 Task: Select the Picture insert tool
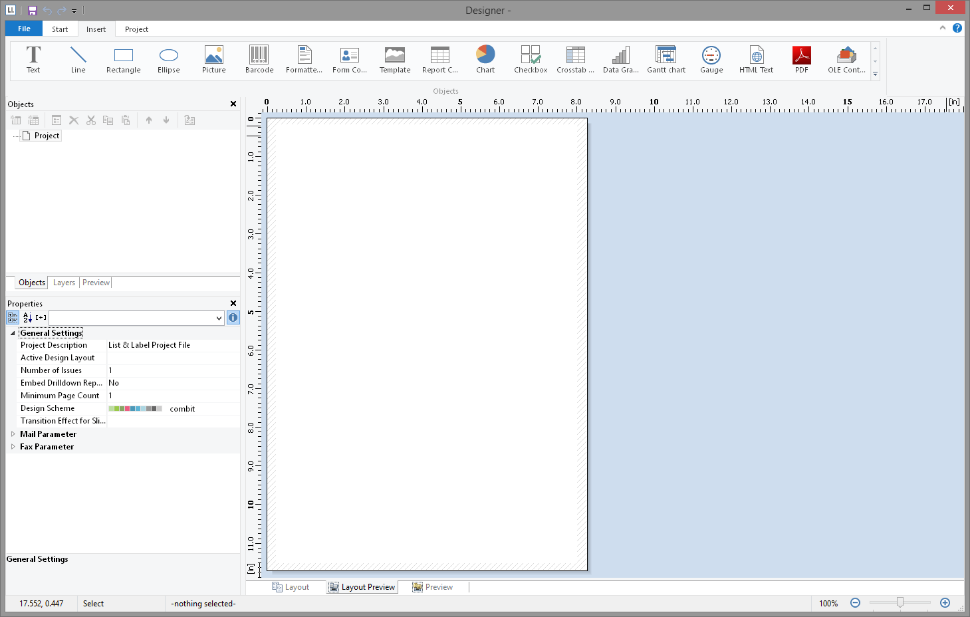coord(214,59)
